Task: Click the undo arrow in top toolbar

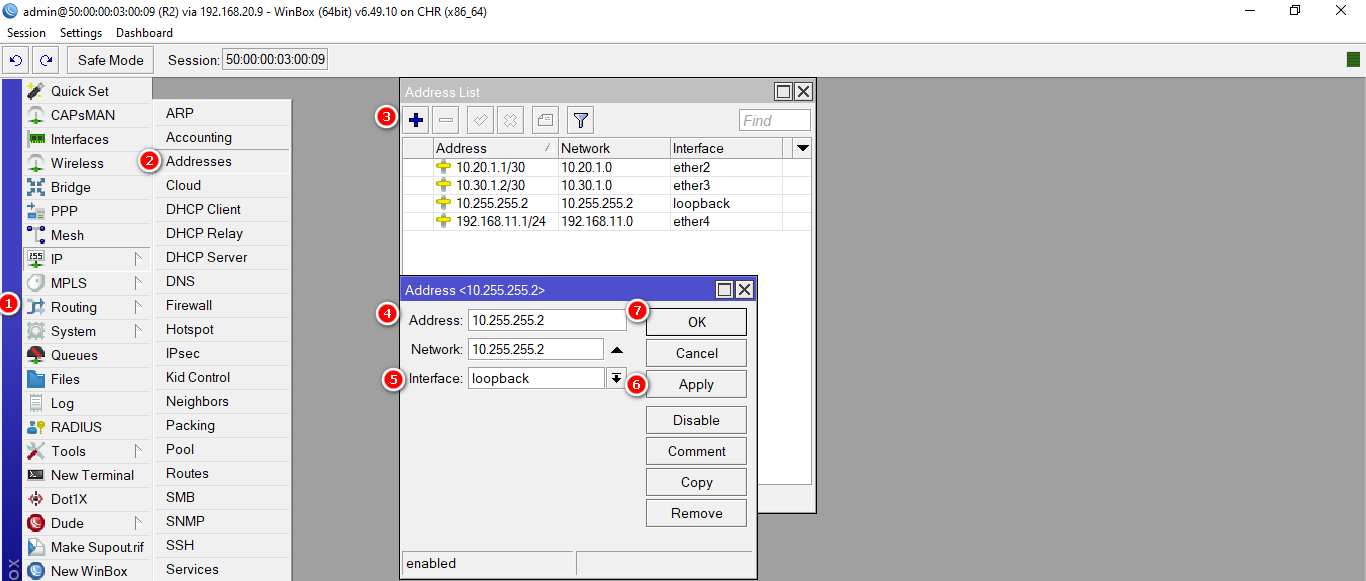Action: tap(16, 60)
